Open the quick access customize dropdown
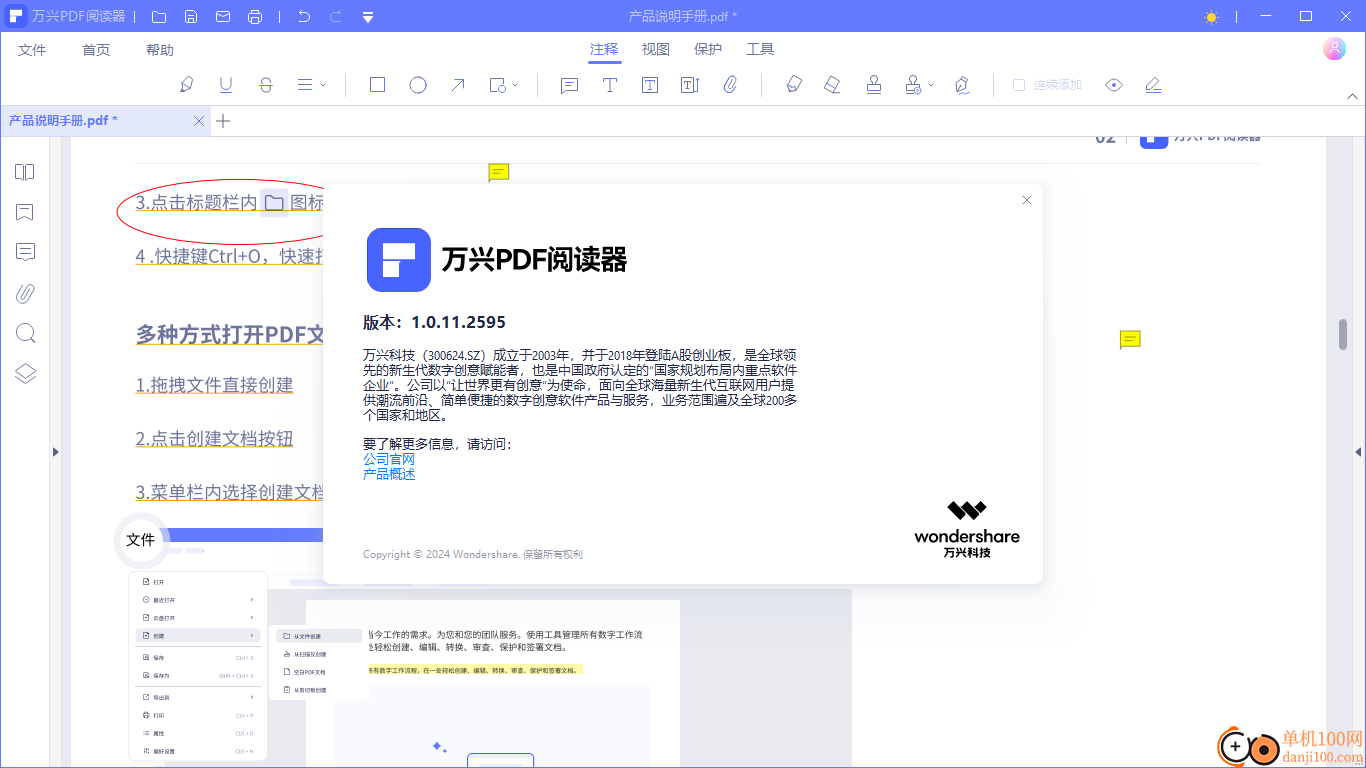 pos(368,17)
